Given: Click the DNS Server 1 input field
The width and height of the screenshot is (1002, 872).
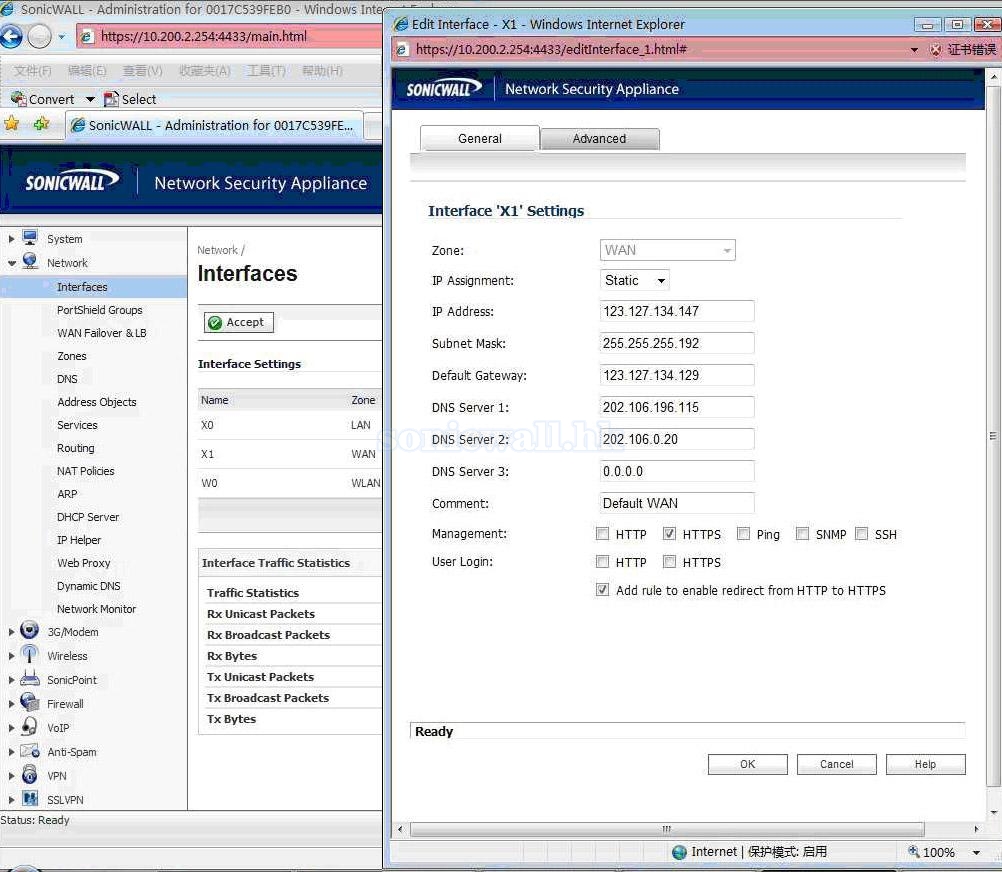Looking at the screenshot, I should click(677, 407).
